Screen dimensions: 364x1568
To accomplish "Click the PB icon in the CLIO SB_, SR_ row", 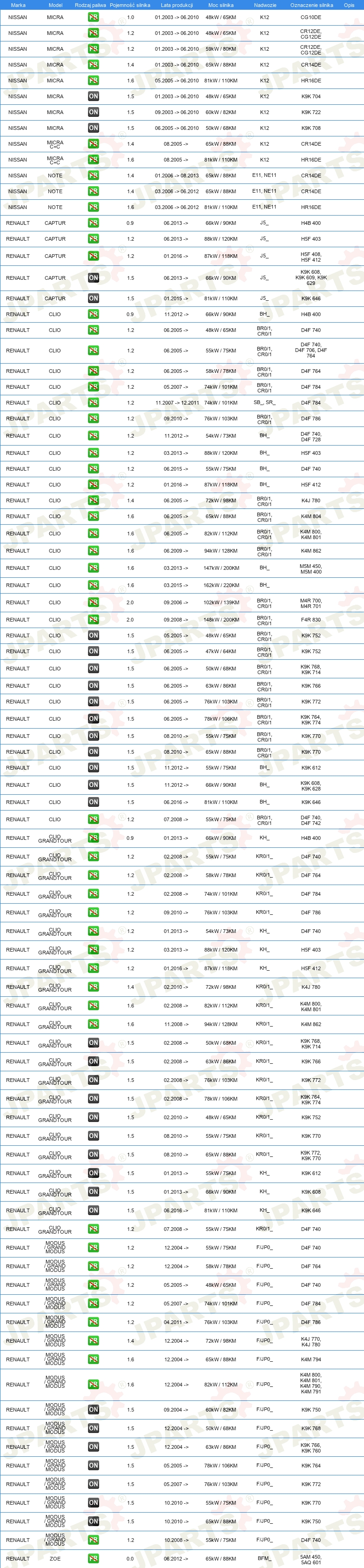I will click(93, 402).
